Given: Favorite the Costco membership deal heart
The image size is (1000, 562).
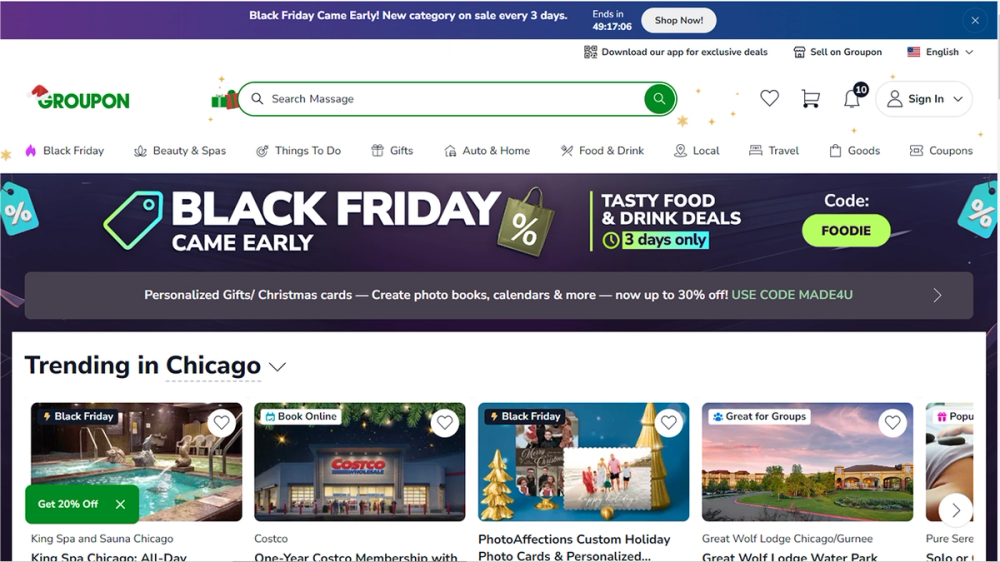Looking at the screenshot, I should point(445,422).
